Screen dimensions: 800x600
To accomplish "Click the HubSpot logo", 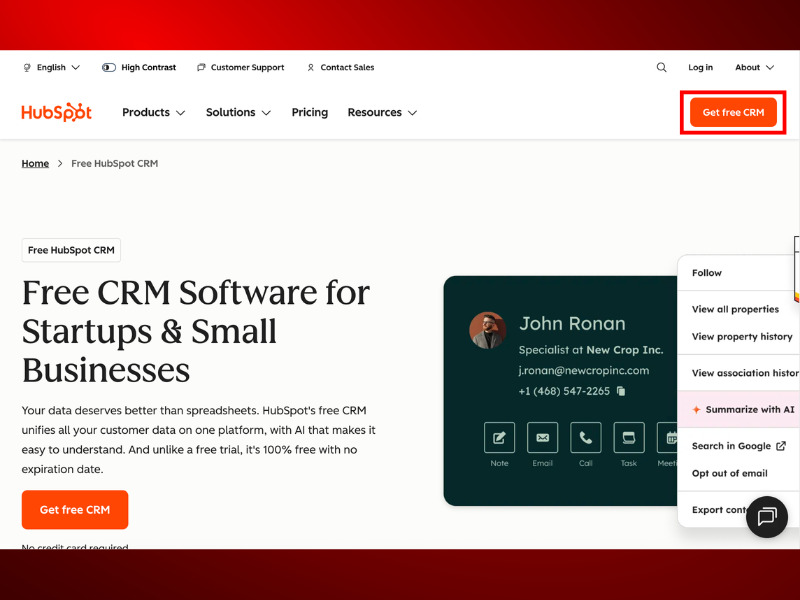I will tap(56, 112).
